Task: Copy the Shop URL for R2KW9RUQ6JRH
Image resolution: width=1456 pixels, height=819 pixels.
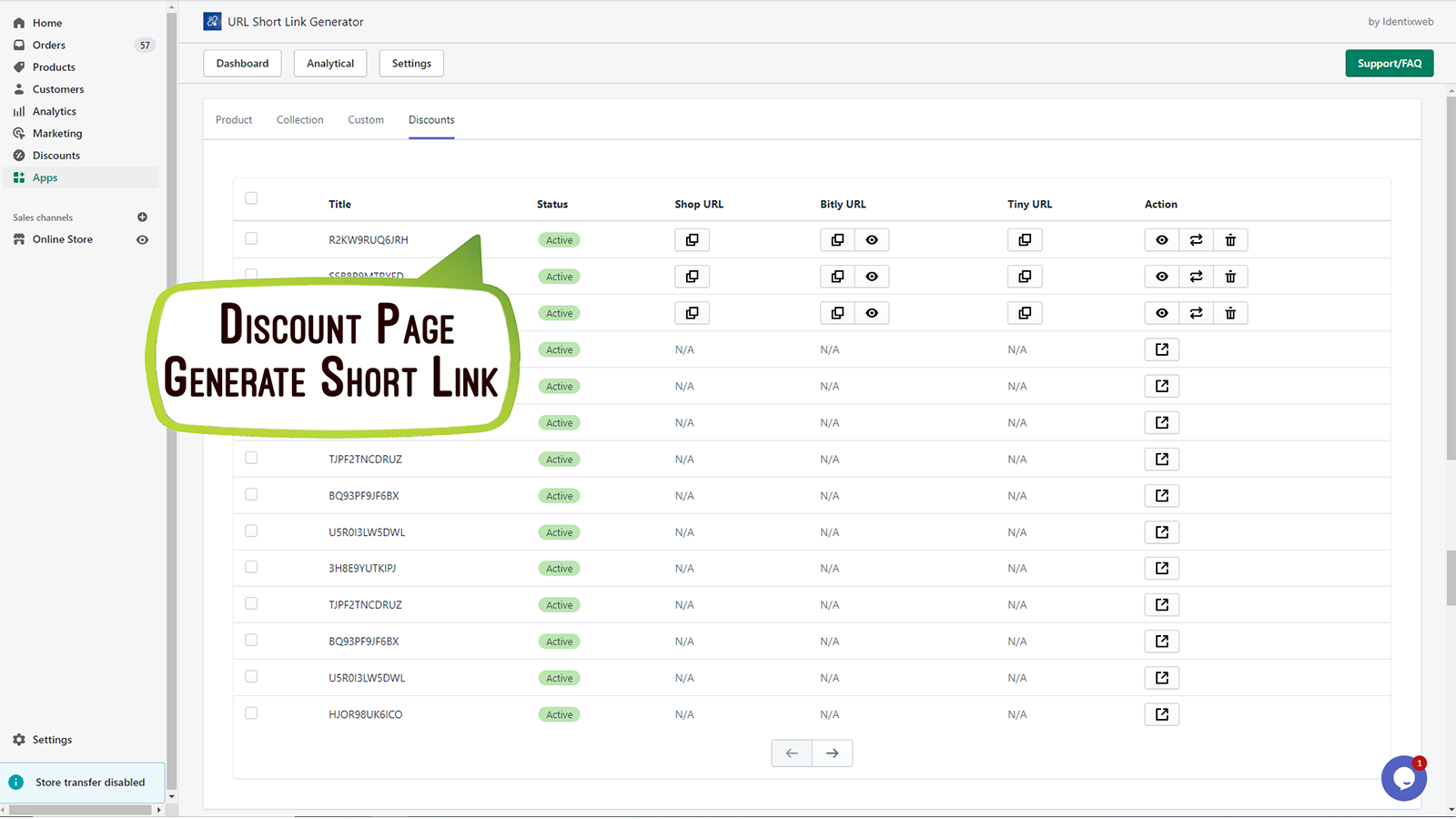Action: point(692,239)
